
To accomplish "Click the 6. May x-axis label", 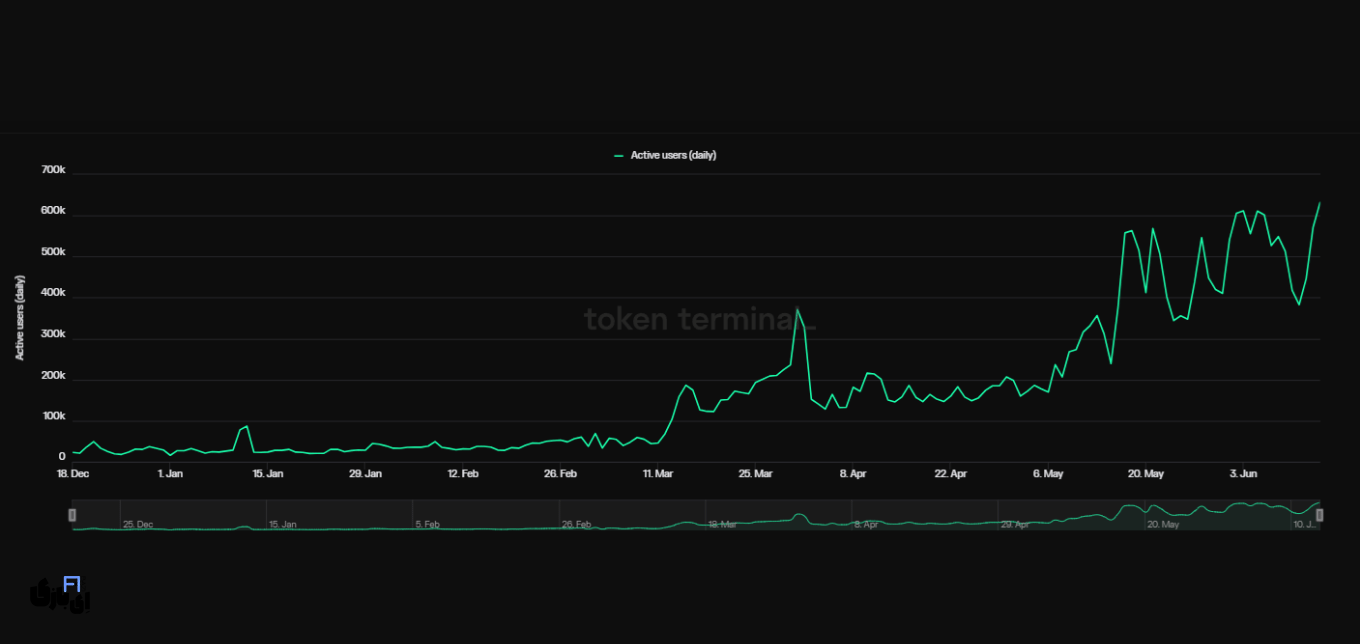I will coord(1048,473).
